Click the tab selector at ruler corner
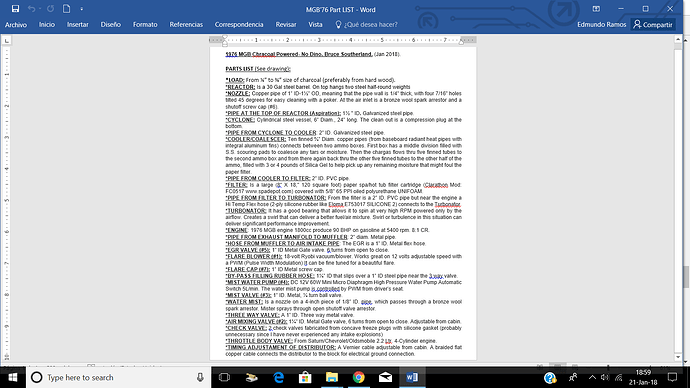 7,40
